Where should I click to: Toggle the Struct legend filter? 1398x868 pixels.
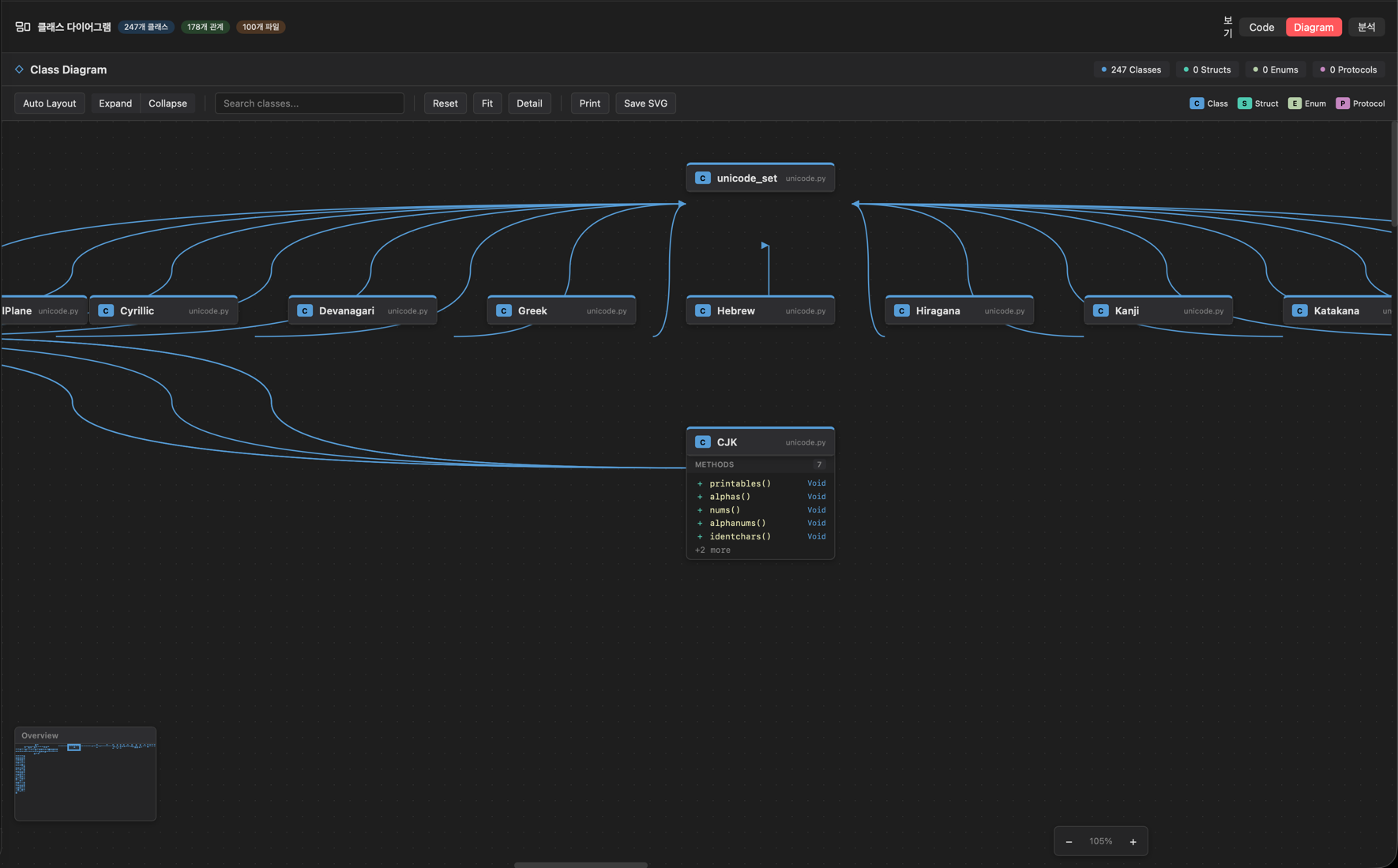click(1257, 103)
